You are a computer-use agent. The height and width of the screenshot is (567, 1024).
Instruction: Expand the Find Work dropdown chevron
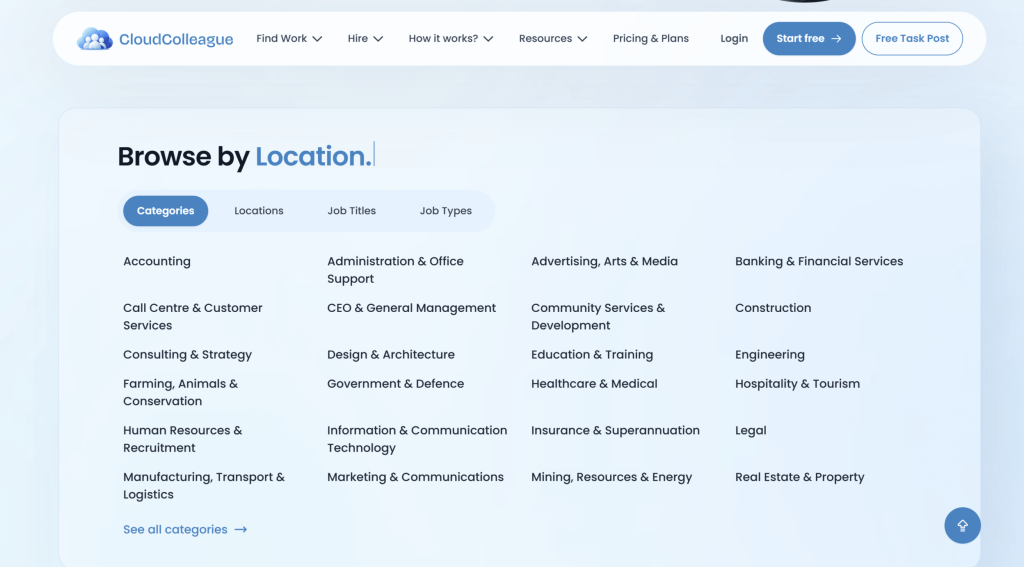[317, 39]
